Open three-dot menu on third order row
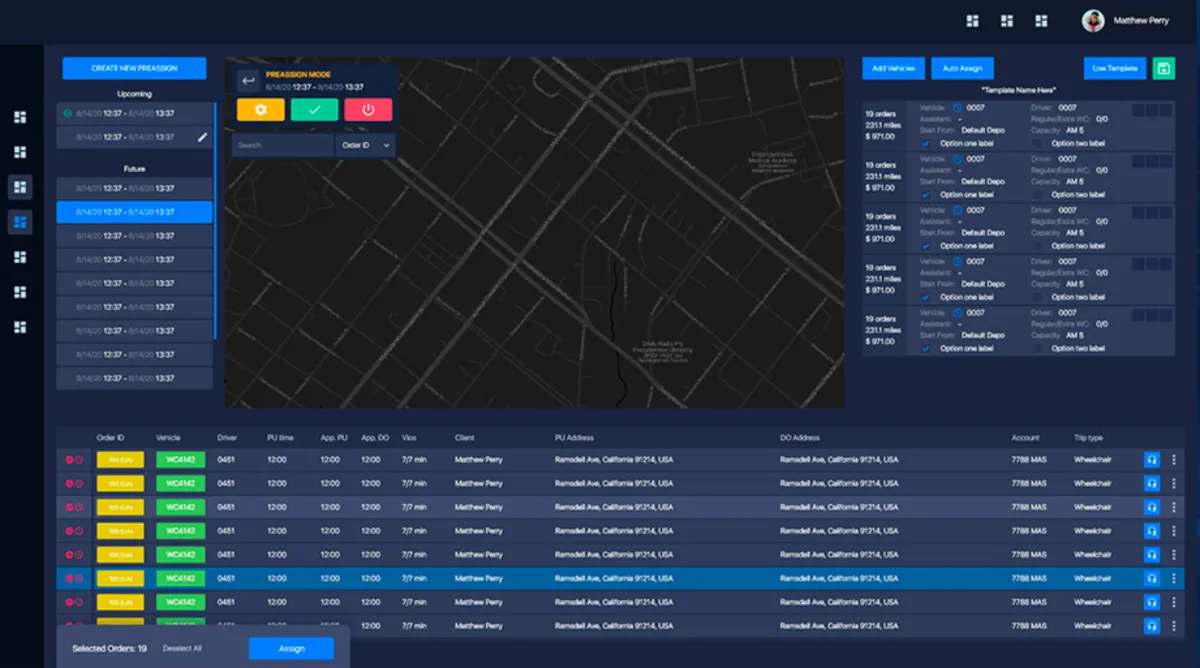 point(1174,507)
